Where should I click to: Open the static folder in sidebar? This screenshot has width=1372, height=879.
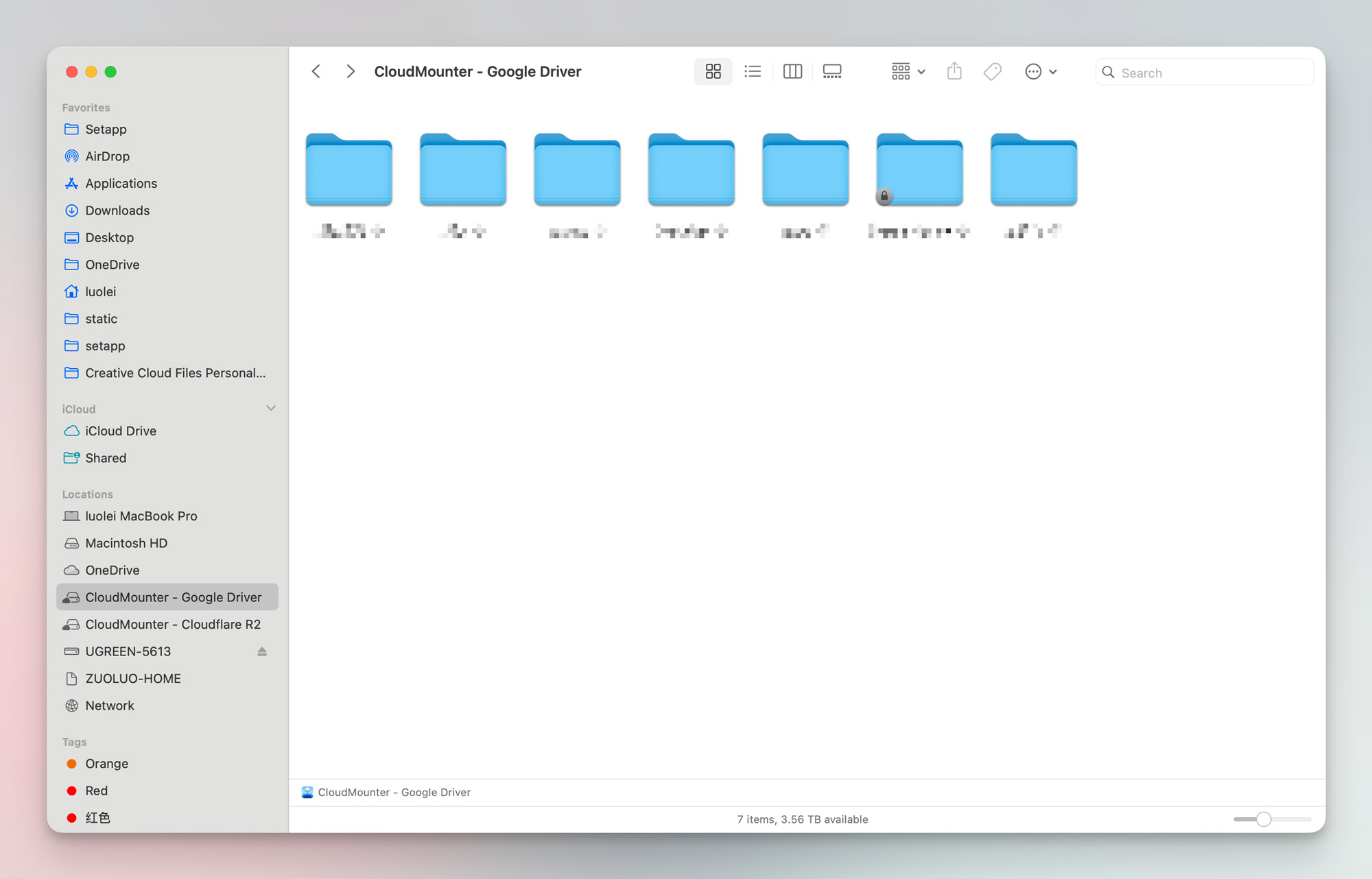[167, 319]
